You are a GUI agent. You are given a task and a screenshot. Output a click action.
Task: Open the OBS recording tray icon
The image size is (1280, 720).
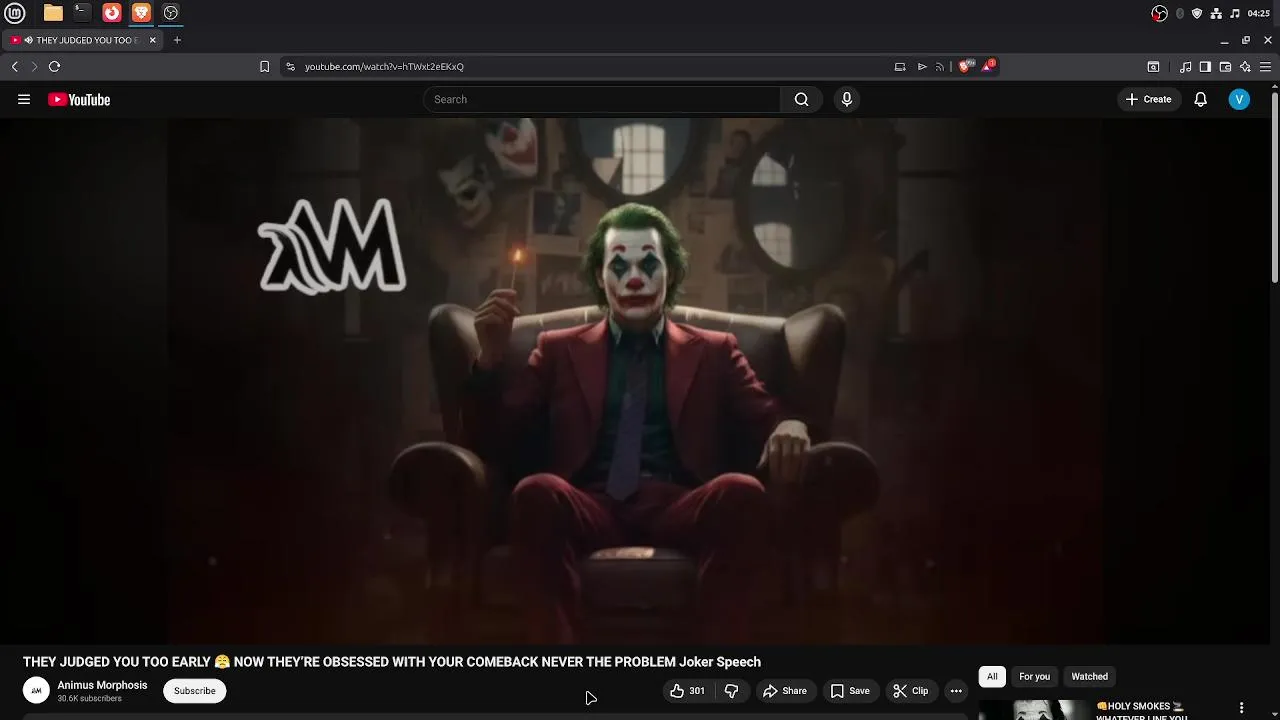(1160, 13)
